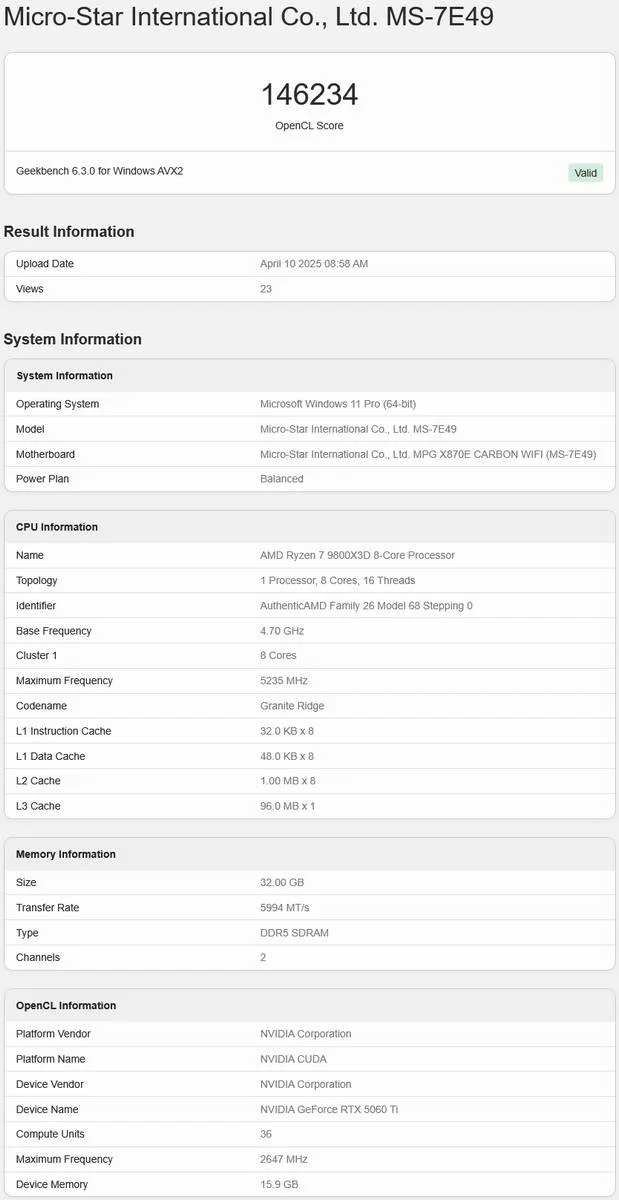Click the DDR5 SDRAM memory type value
The width and height of the screenshot is (619, 1200).
point(294,933)
